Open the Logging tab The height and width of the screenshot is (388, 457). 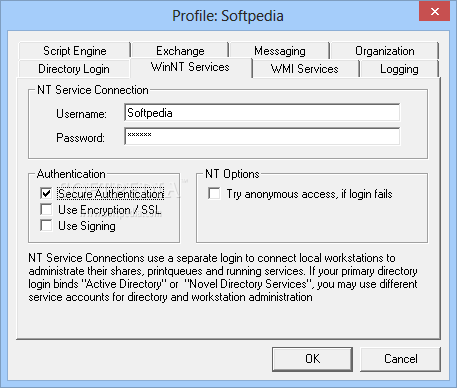click(399, 69)
